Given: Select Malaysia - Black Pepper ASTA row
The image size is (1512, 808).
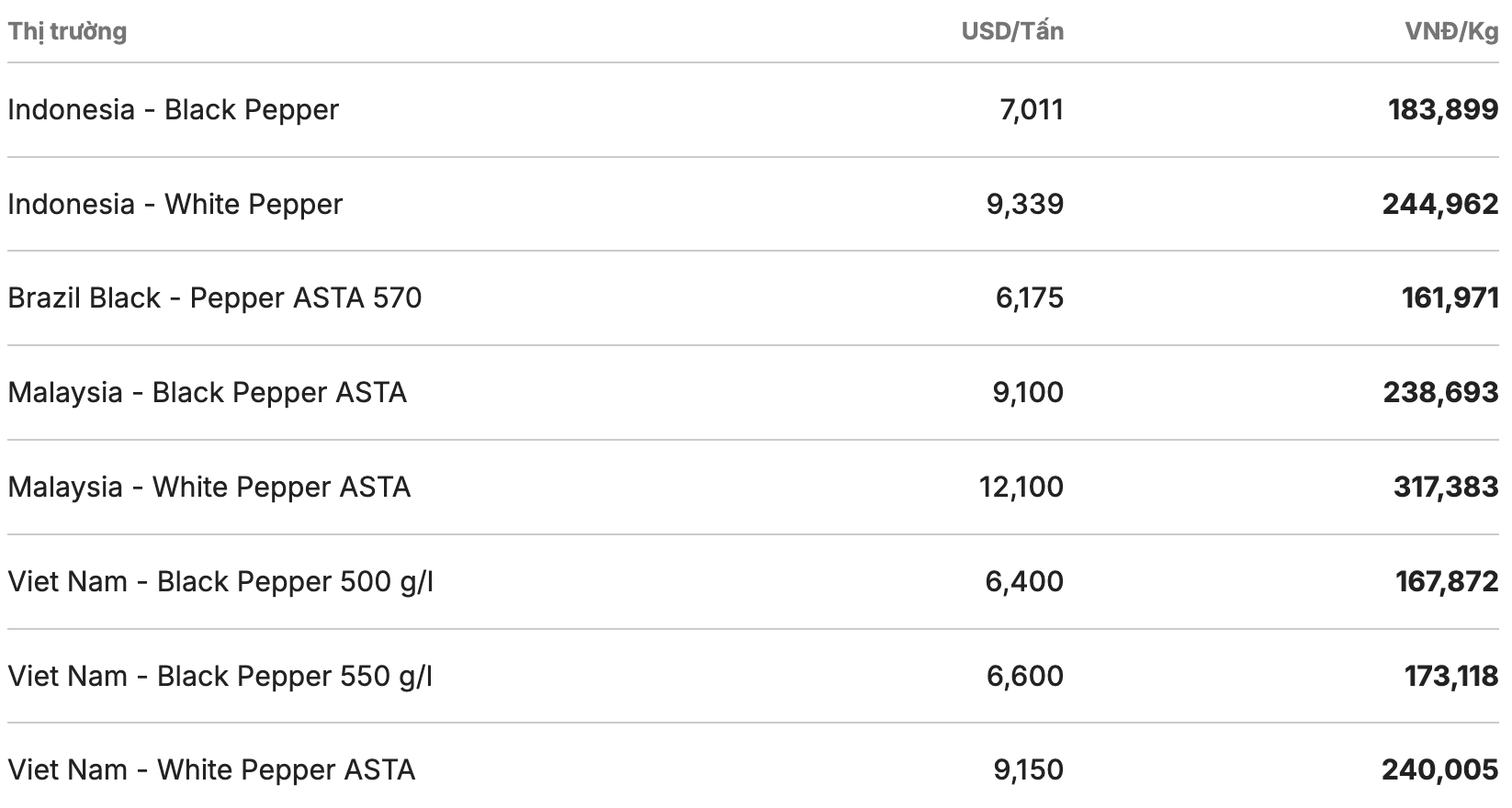Looking at the screenshot, I should [x=208, y=393].
